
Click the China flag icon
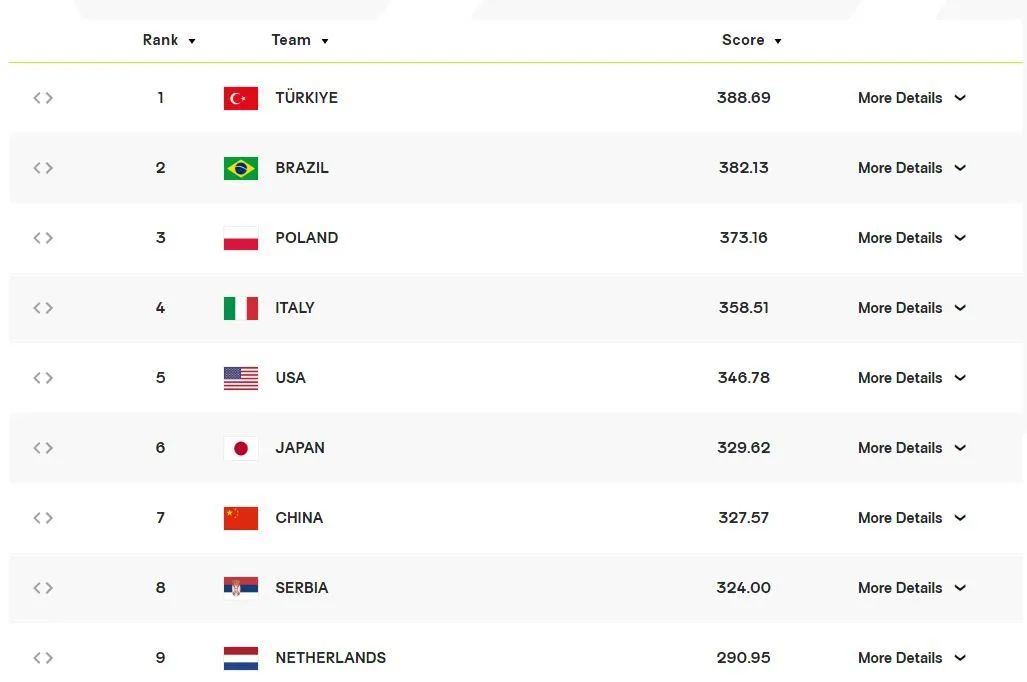point(240,518)
